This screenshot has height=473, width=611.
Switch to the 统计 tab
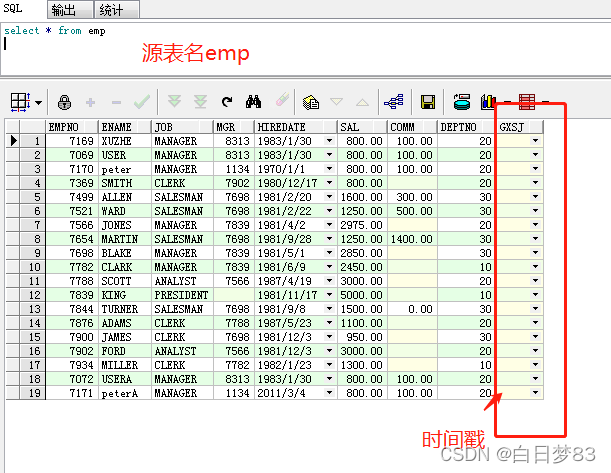tap(117, 10)
